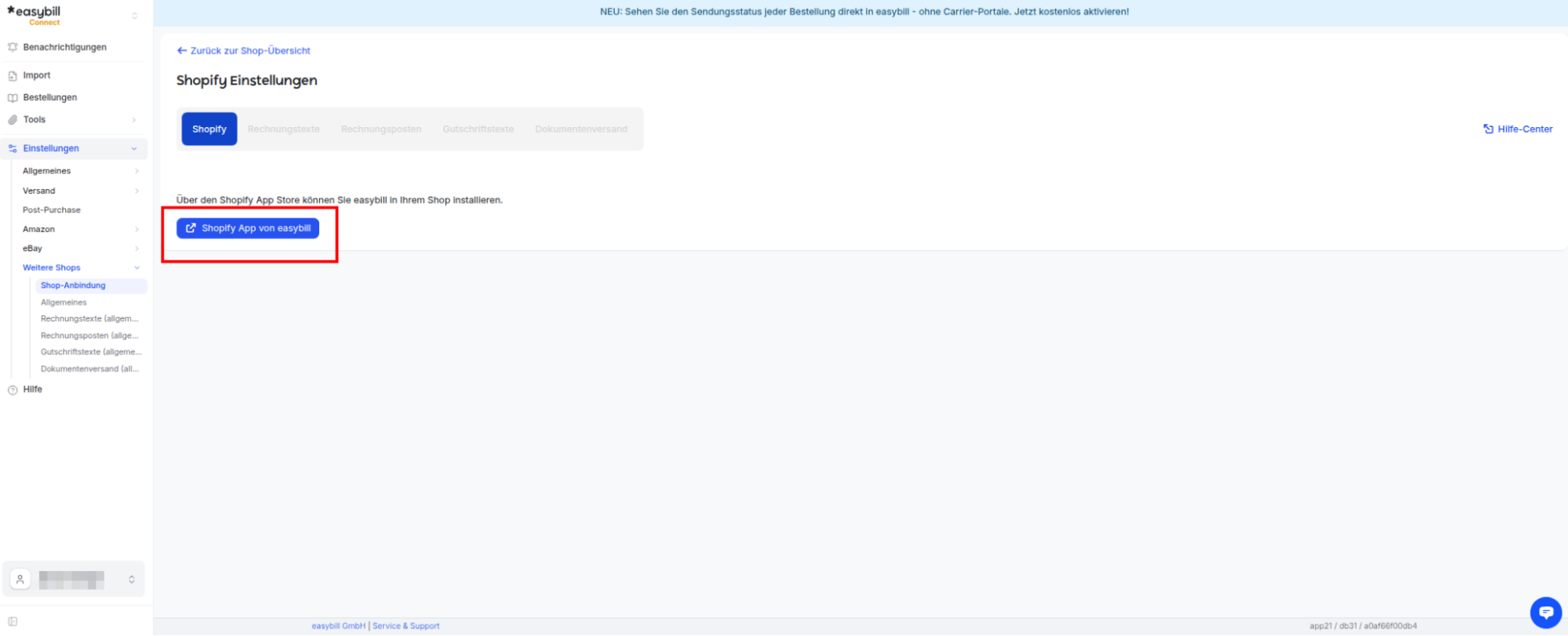This screenshot has height=636, width=1568.
Task: Open Post-Purchase settings
Action: pyautogui.click(x=52, y=210)
